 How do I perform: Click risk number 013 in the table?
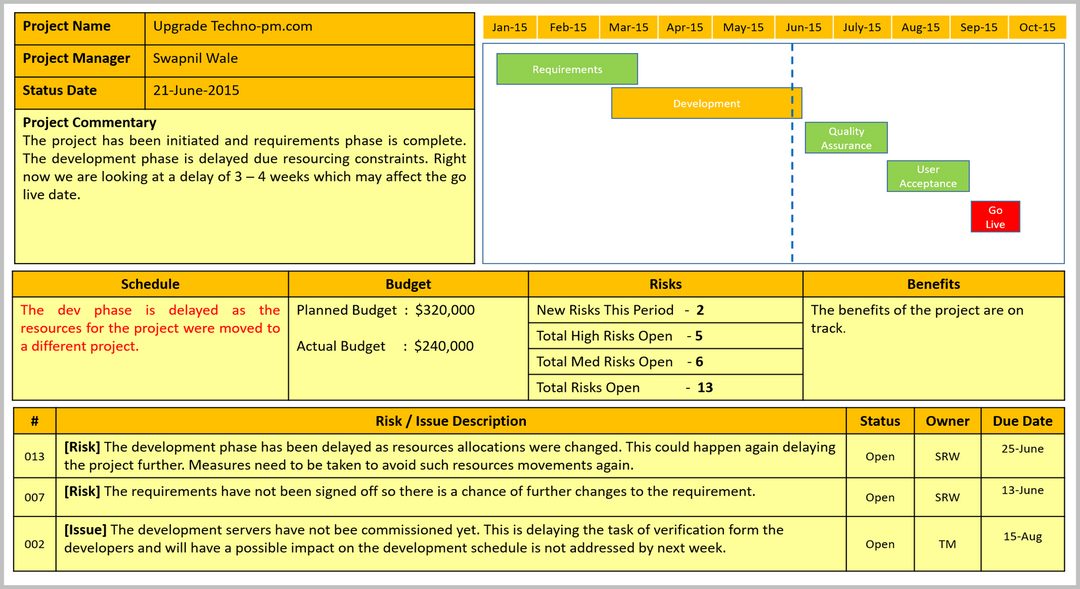pos(35,456)
